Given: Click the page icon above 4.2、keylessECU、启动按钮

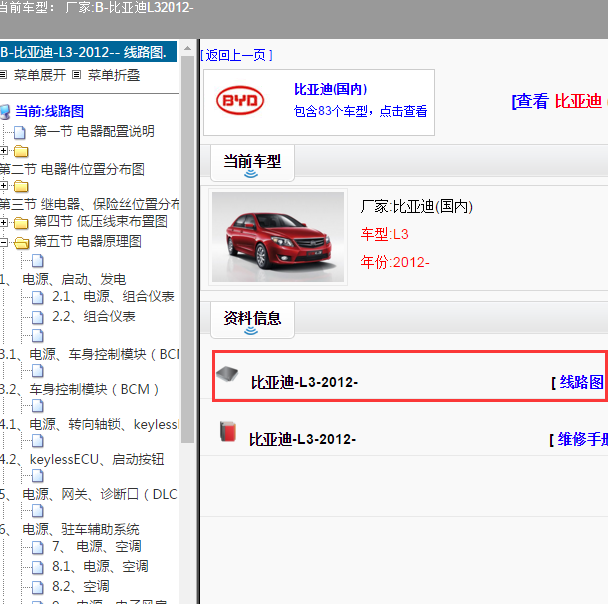Looking at the screenshot, I should 38,440.
